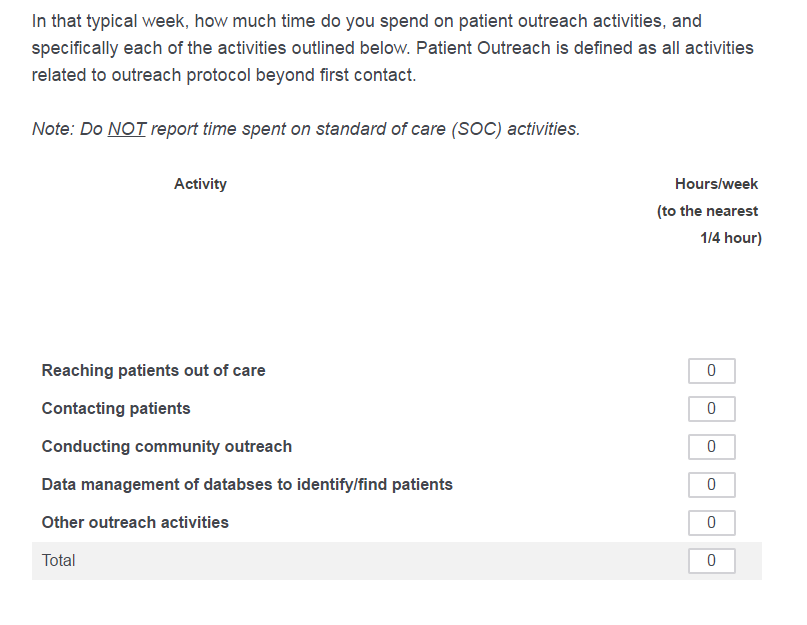Select the 'Contacting patients' row label
807x625 pixels.
[116, 409]
